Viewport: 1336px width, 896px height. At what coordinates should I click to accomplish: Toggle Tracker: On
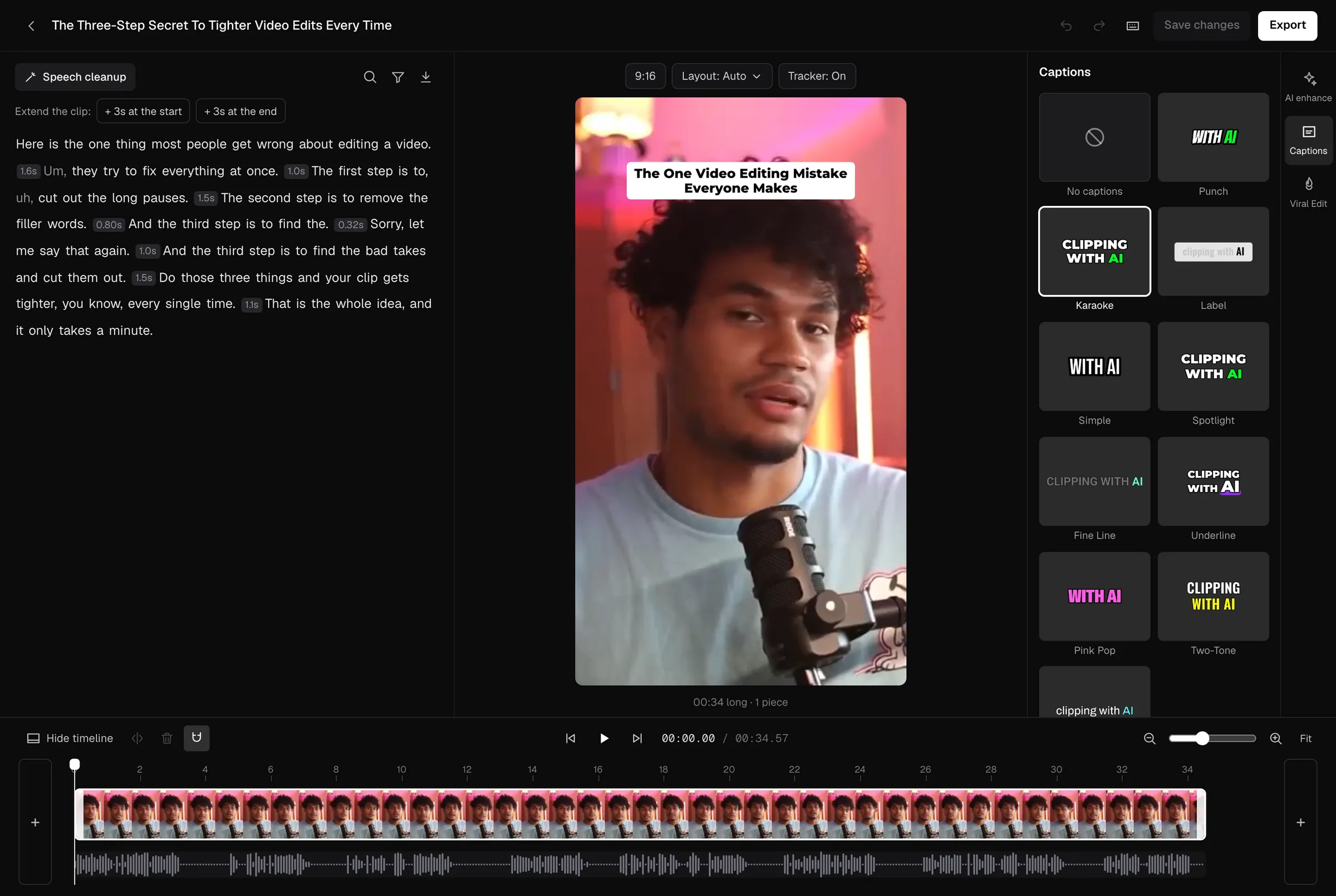tap(817, 76)
